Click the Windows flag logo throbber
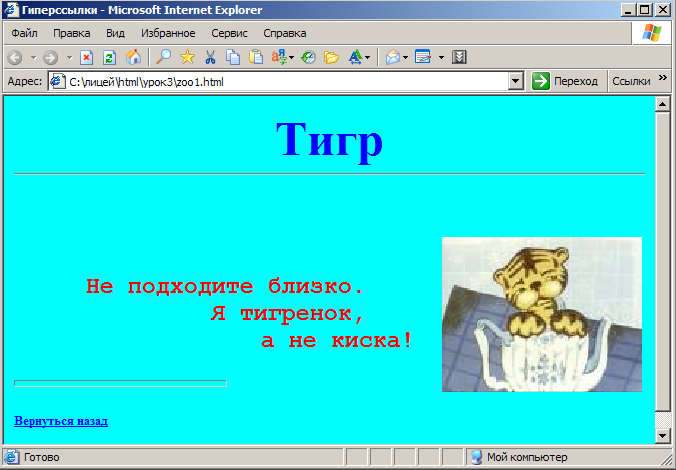The image size is (676, 470). 651,33
